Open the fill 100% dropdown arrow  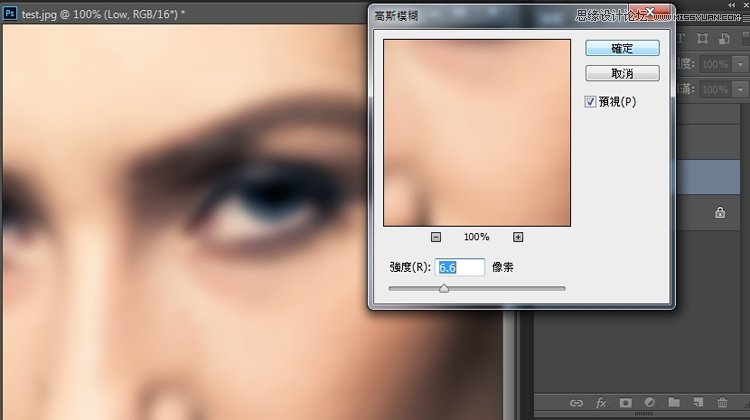pyautogui.click(x=740, y=89)
